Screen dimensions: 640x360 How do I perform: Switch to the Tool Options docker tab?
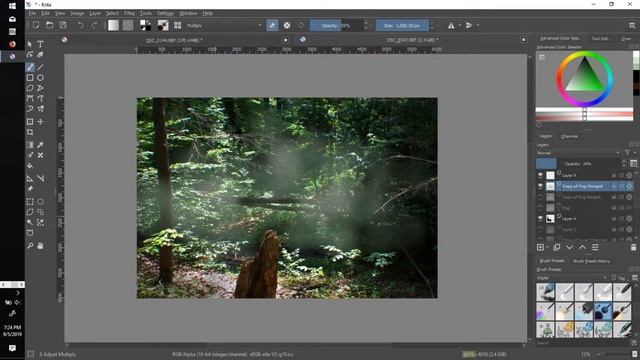click(600, 38)
